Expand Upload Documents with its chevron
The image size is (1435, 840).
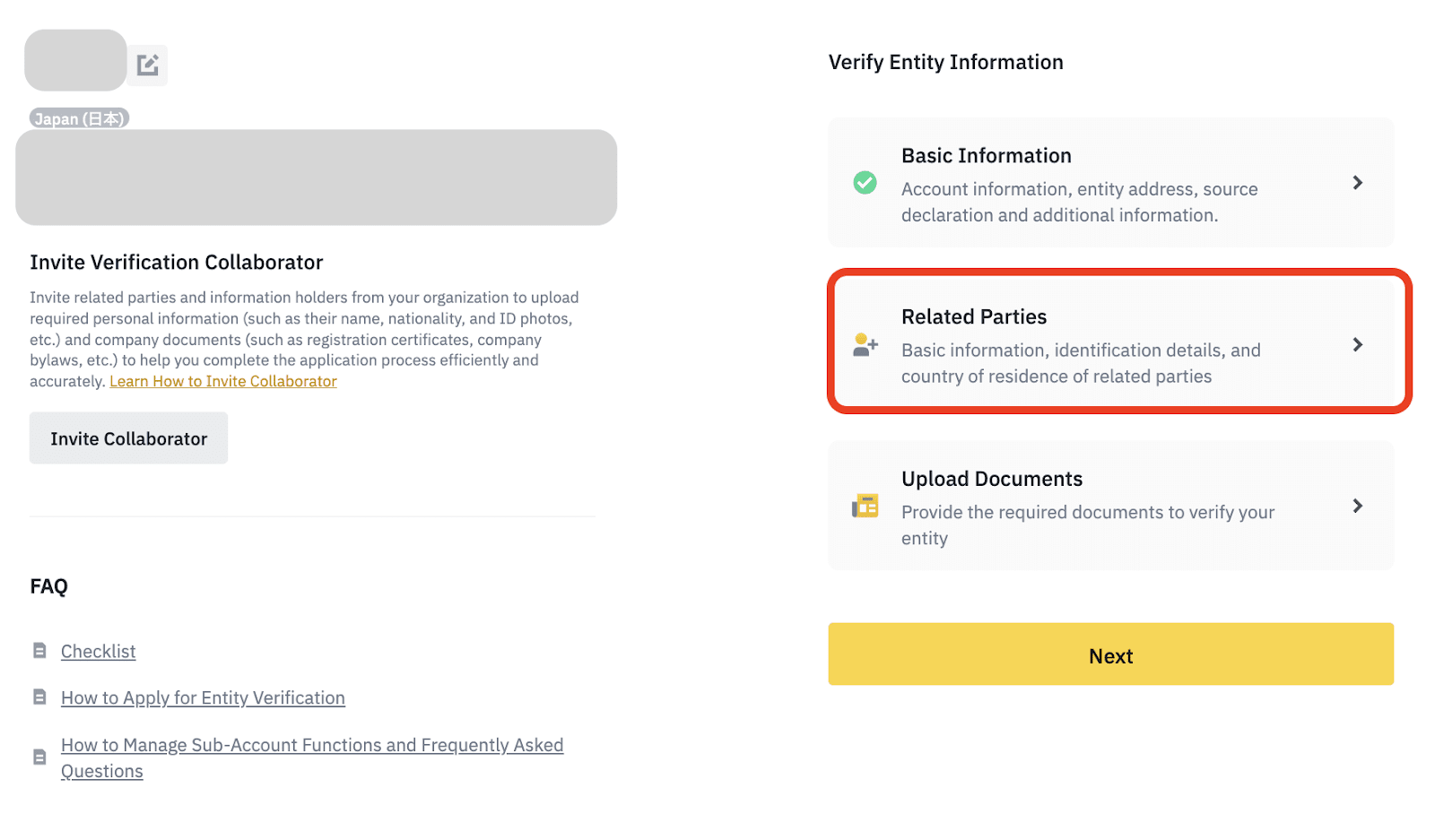click(x=1357, y=507)
